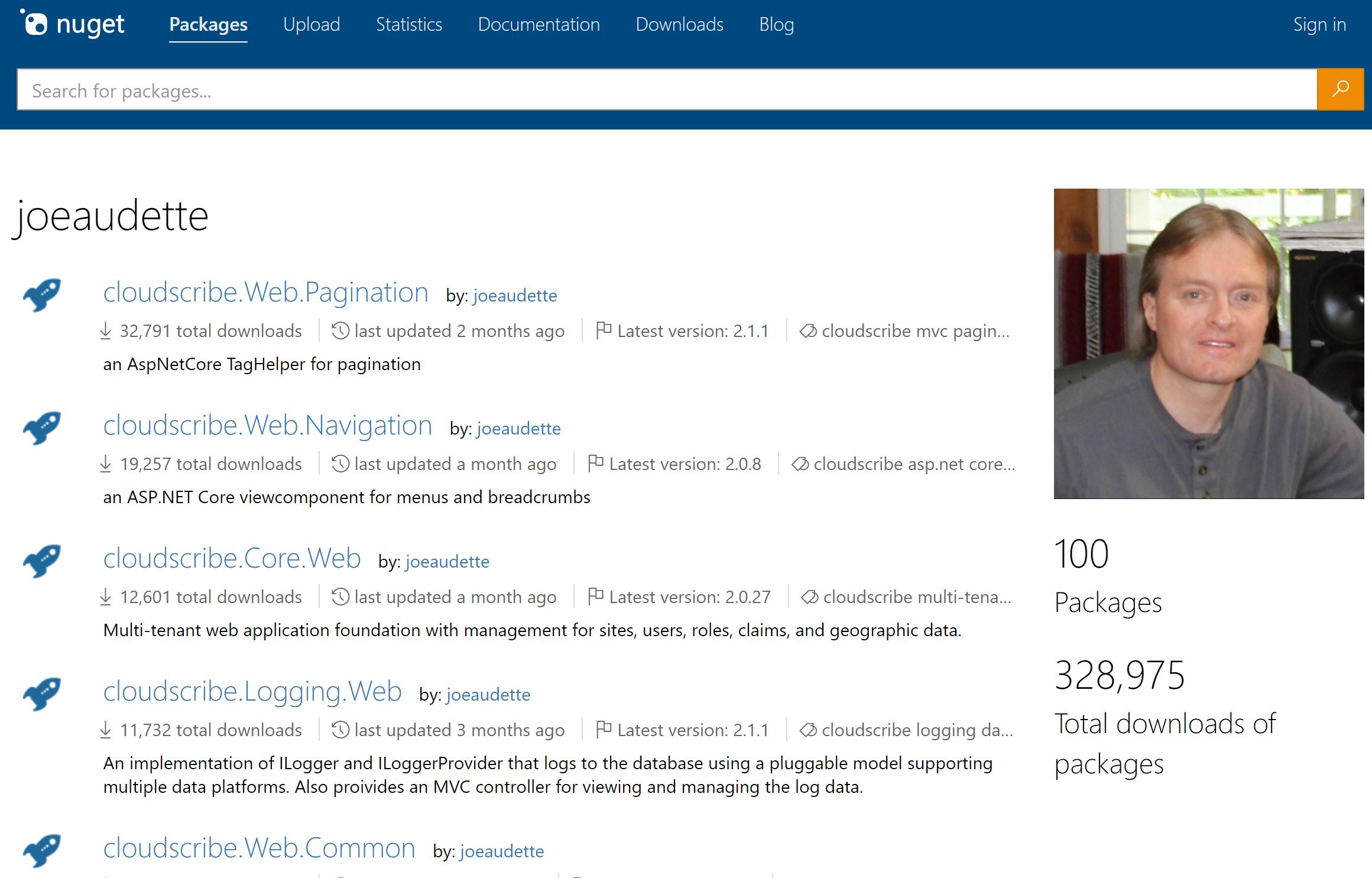1372x878 pixels.
Task: Click the clock icon by 'last updated 2 months ago'
Action: [x=340, y=331]
